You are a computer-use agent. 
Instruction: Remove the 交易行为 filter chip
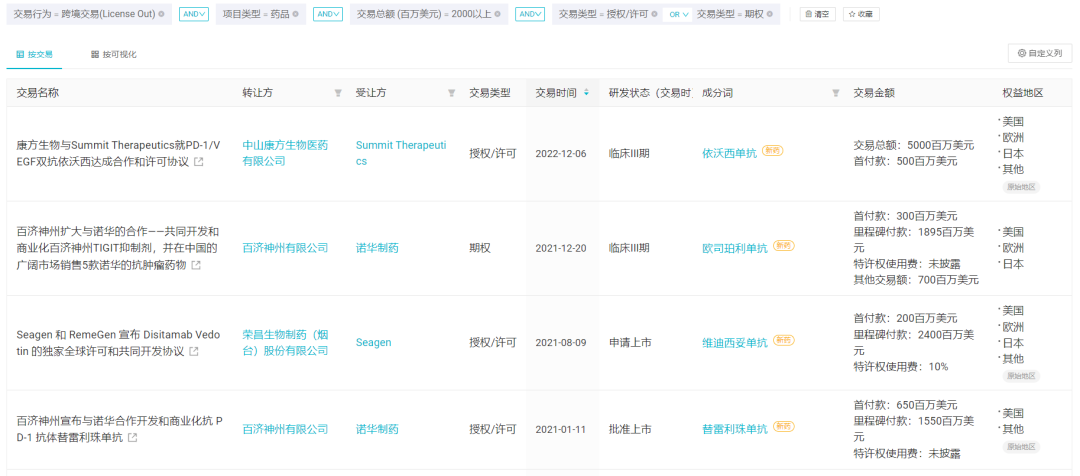(x=161, y=14)
